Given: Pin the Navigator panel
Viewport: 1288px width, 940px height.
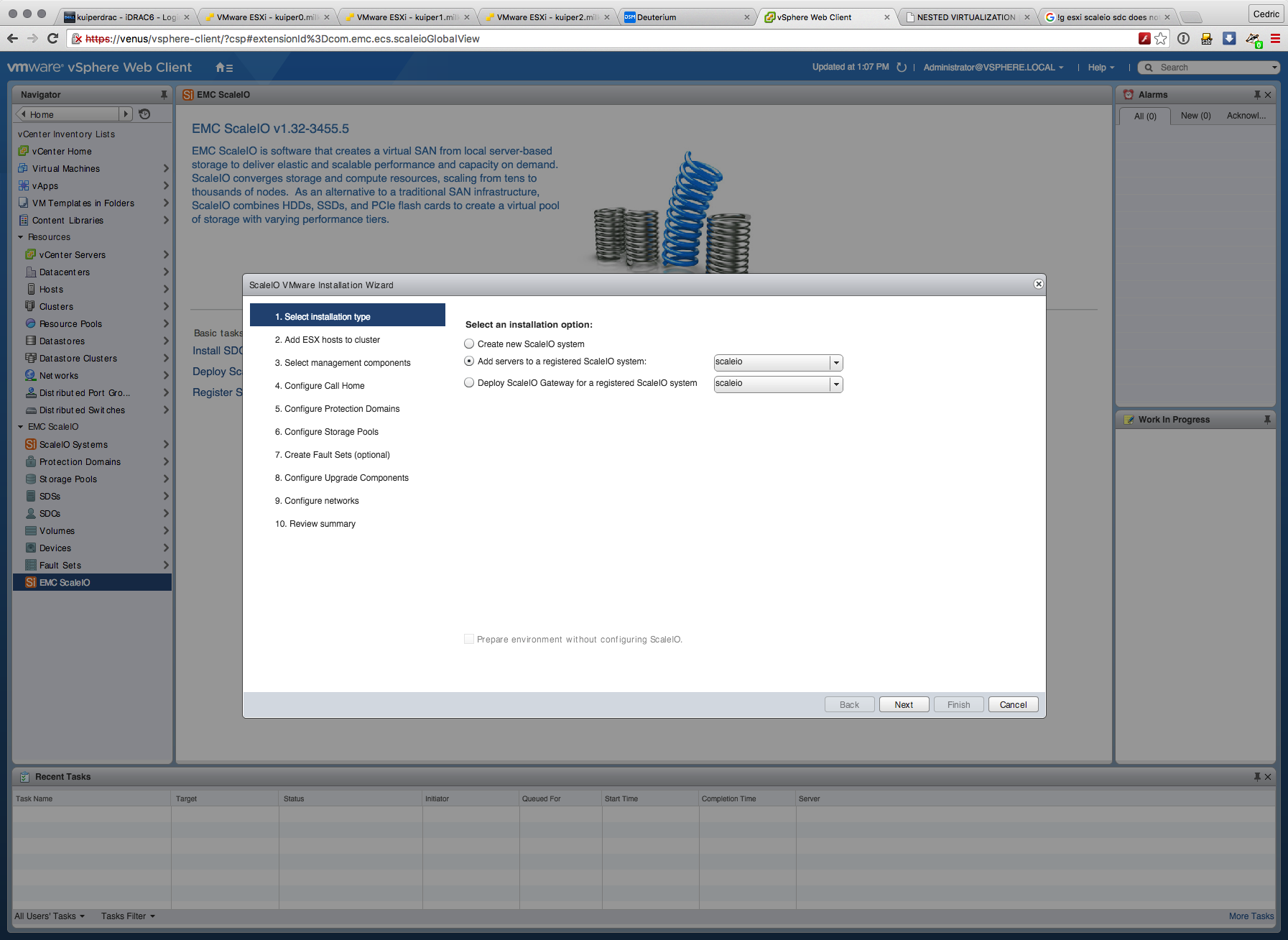Looking at the screenshot, I should 164,95.
